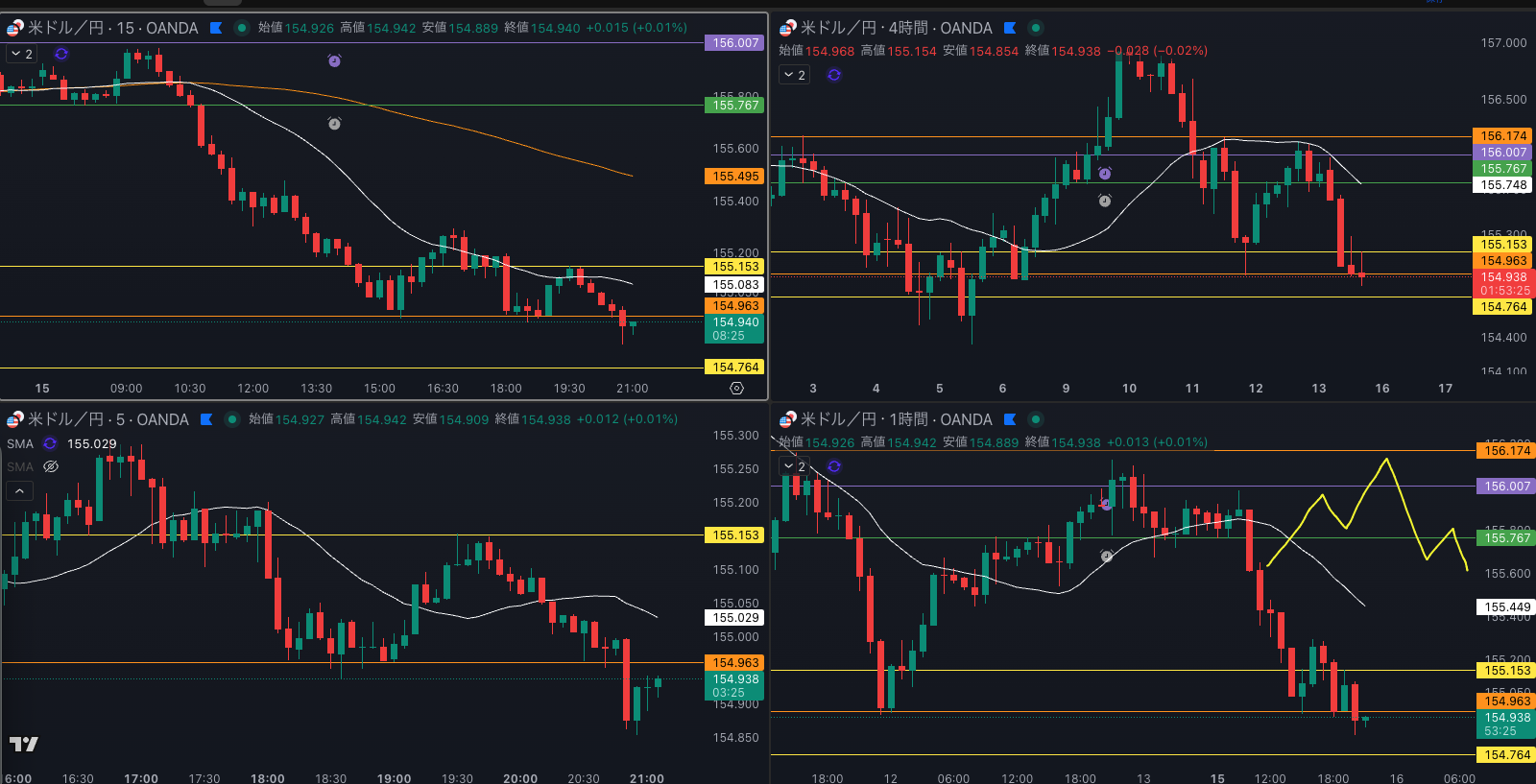
Task: Click the yellow 154.764 price label on the 4-hour chart
Action: (1502, 307)
